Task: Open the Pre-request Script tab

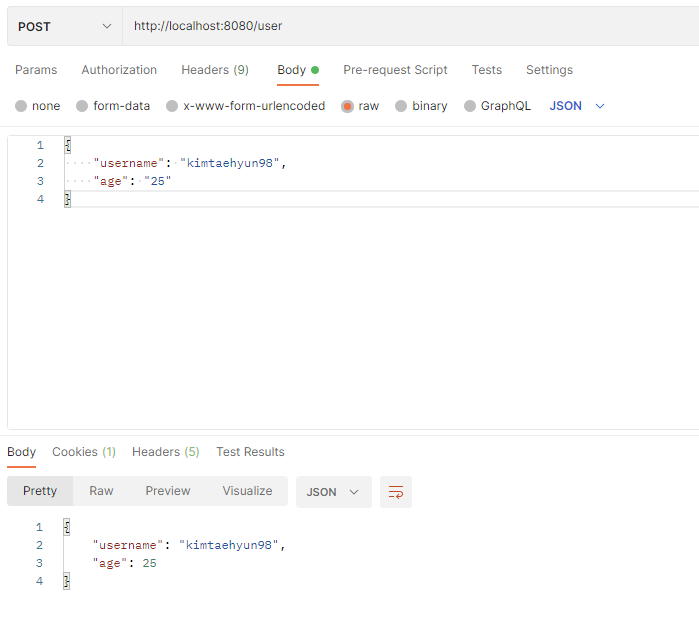Action: click(395, 70)
